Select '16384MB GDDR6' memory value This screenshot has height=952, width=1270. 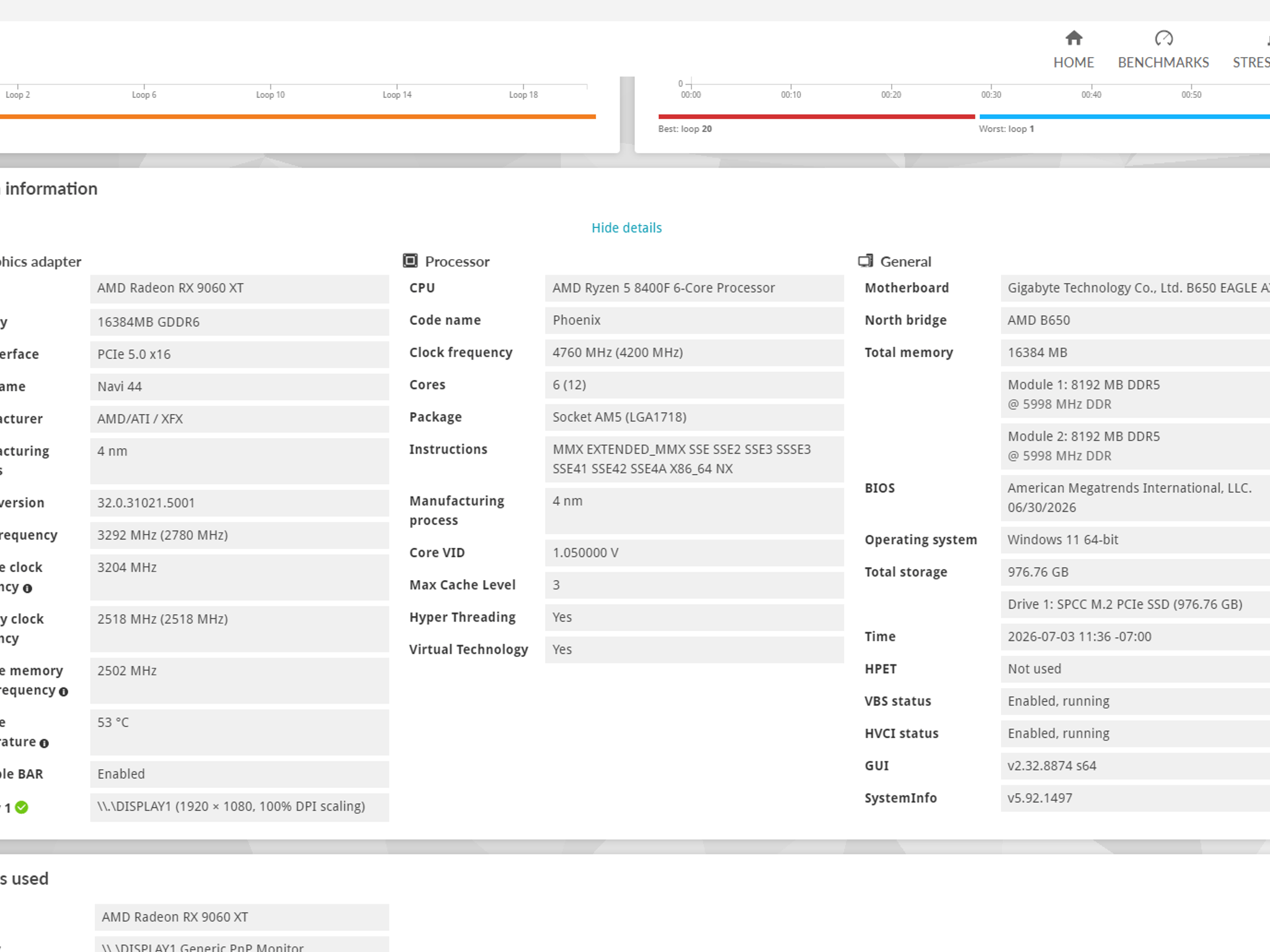click(239, 322)
